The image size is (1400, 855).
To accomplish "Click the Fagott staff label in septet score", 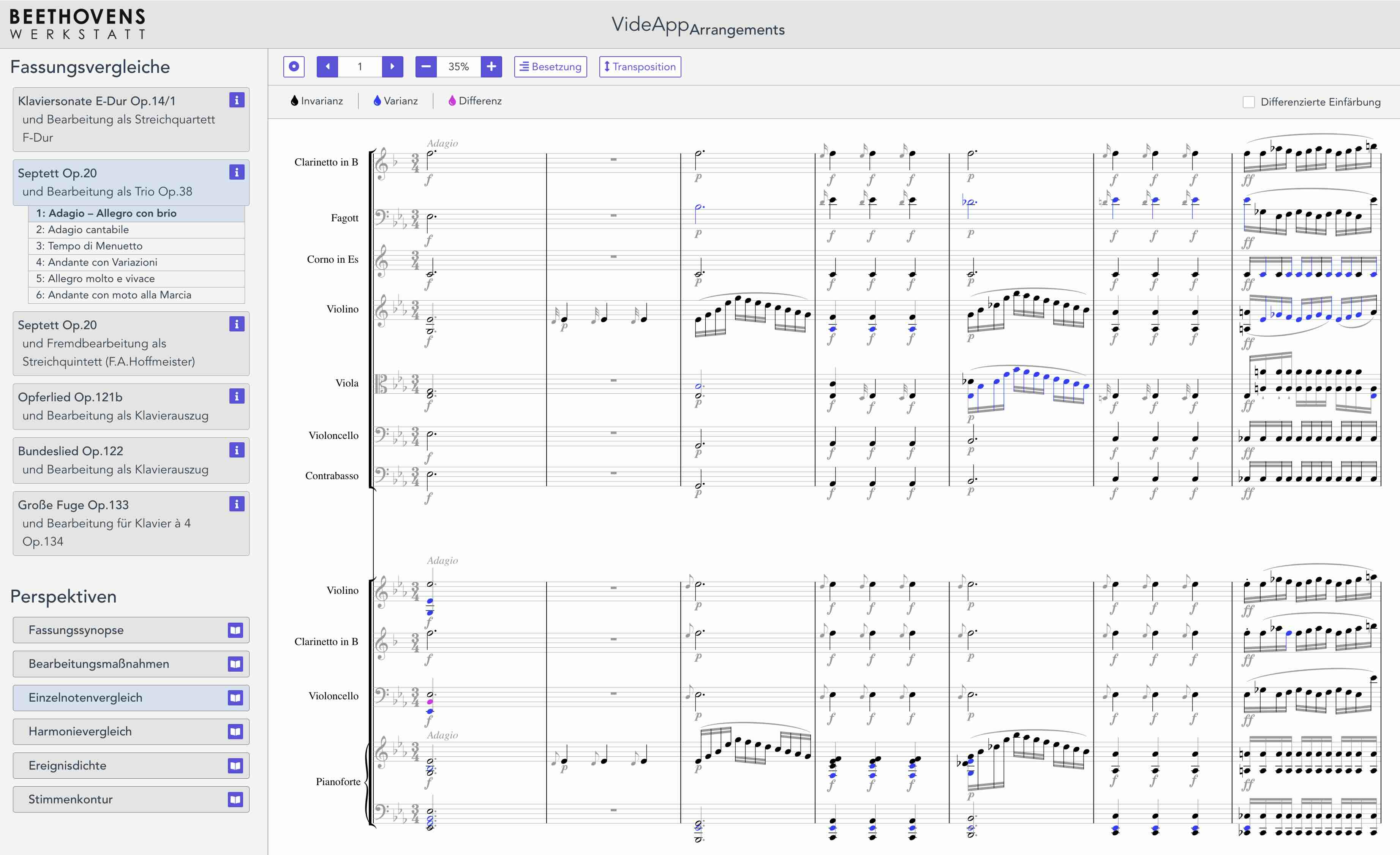I will (x=344, y=218).
